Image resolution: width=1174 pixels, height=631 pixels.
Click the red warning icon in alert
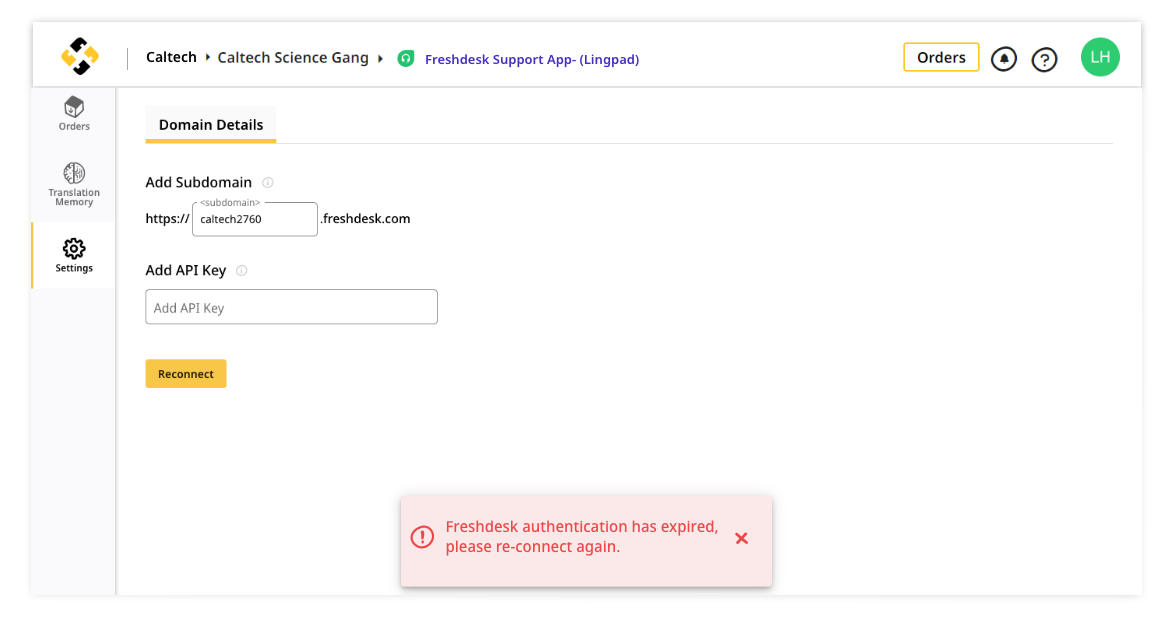pyautogui.click(x=422, y=537)
